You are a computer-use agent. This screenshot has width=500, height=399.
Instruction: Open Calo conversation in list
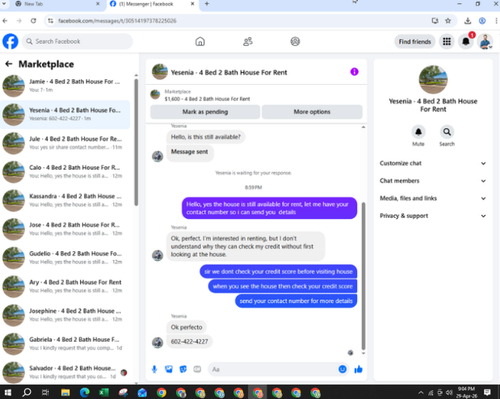coord(65,172)
